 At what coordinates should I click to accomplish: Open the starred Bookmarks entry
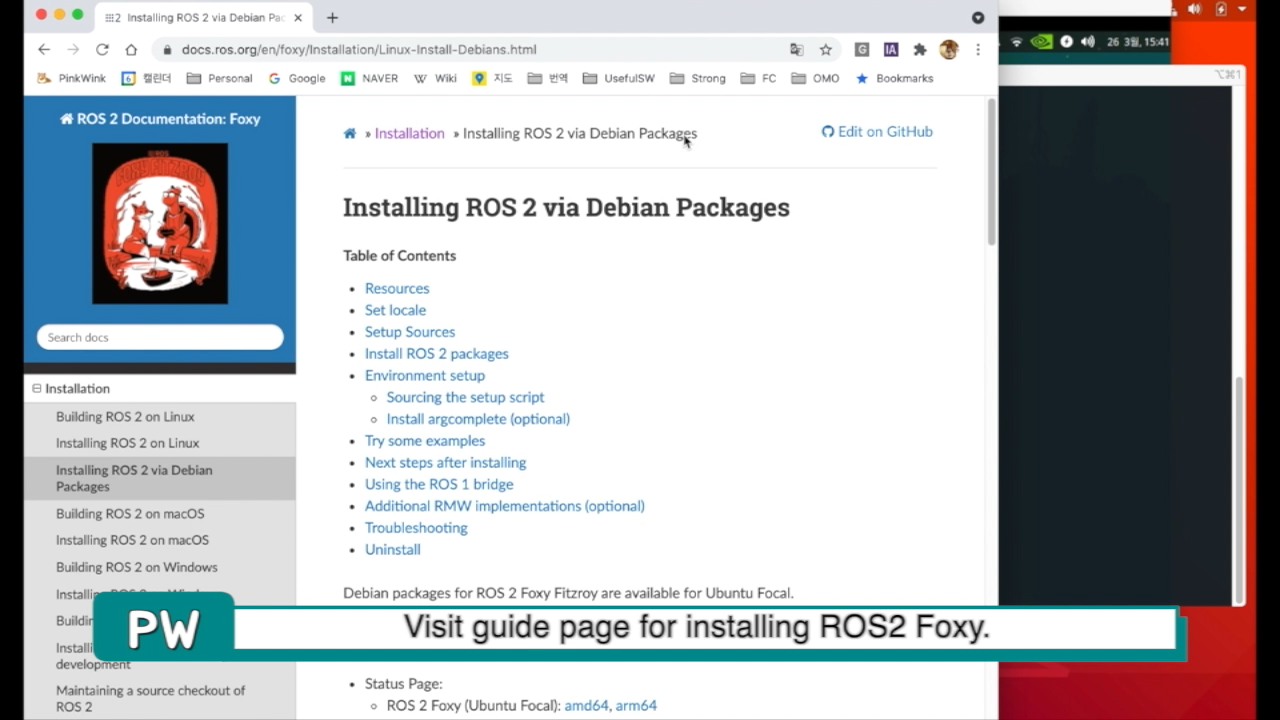coord(895,78)
